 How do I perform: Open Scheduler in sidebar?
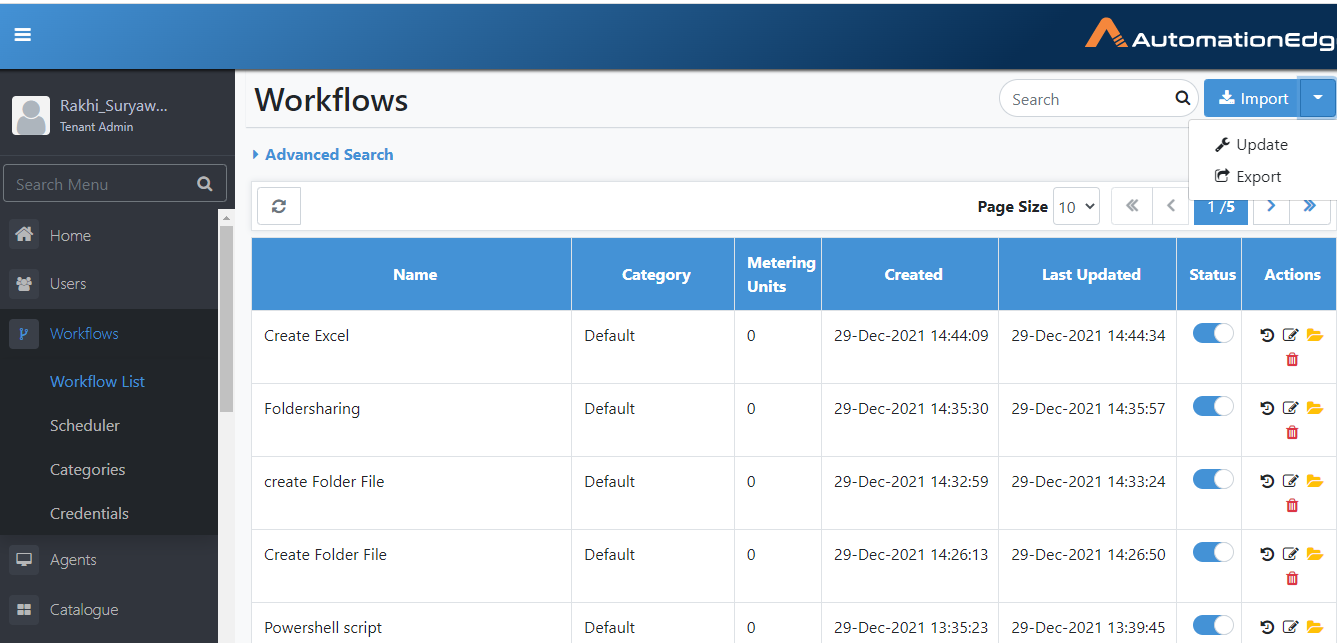coord(85,426)
